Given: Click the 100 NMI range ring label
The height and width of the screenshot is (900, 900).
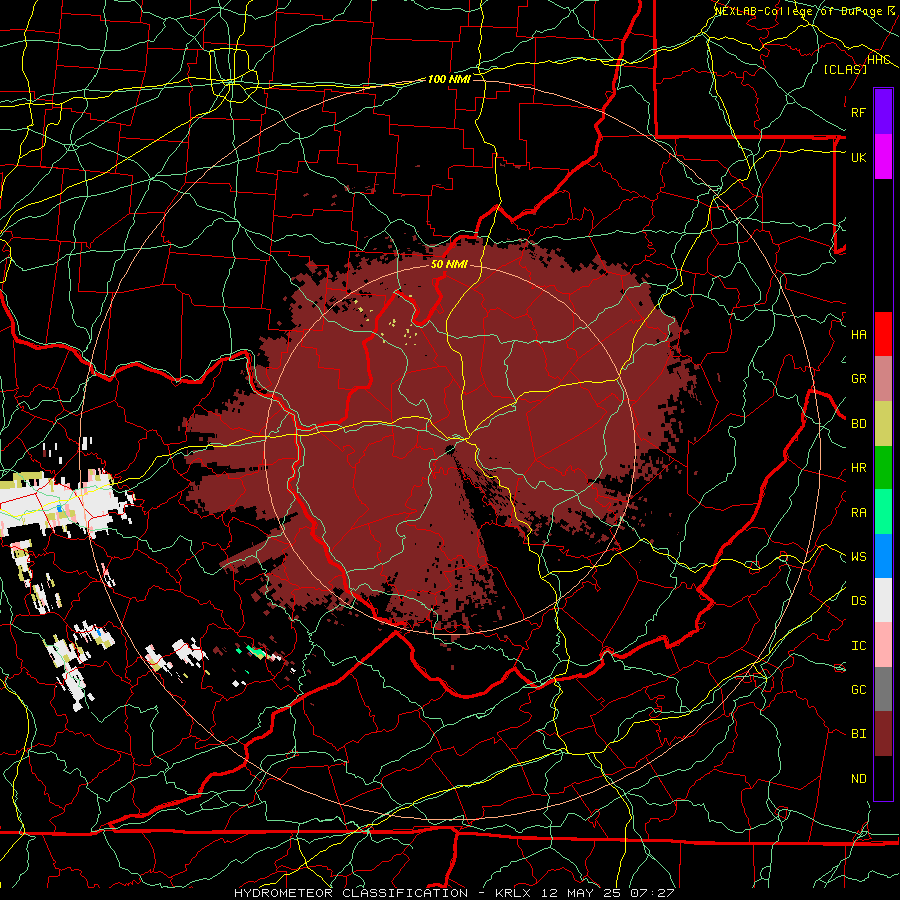Looking at the screenshot, I should pos(449,79).
